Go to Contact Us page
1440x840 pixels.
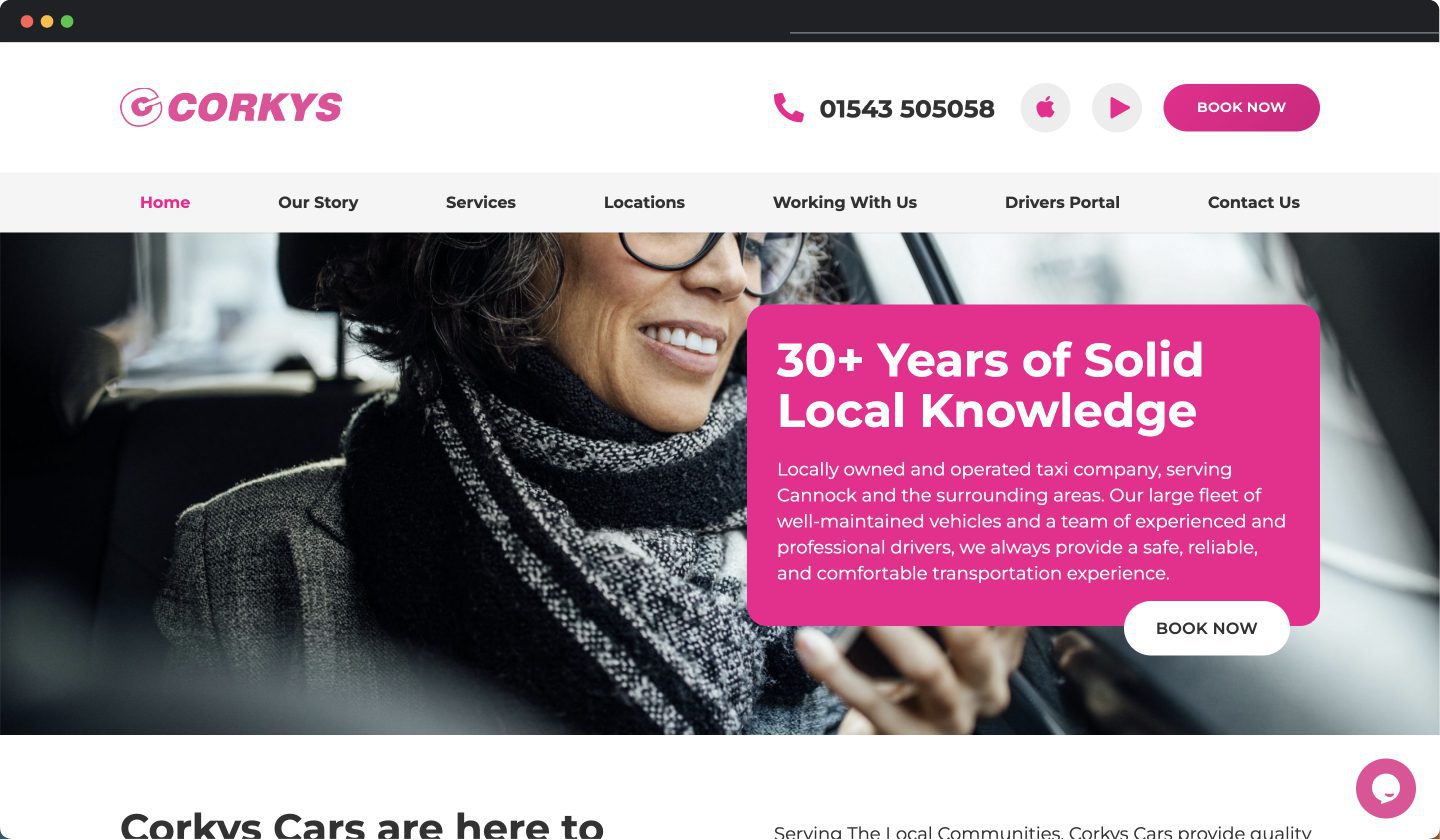[1254, 202]
